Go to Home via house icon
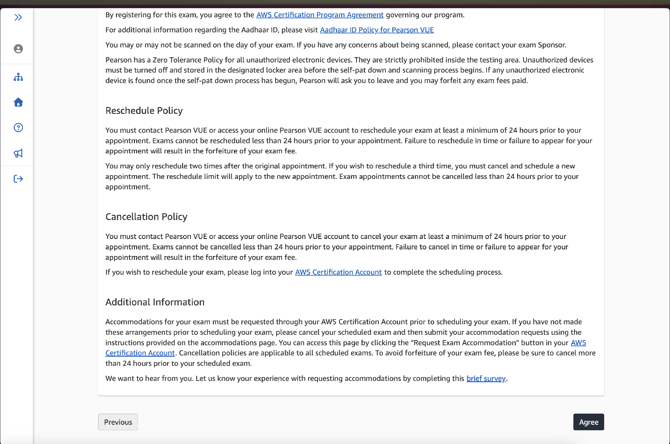 [18, 102]
